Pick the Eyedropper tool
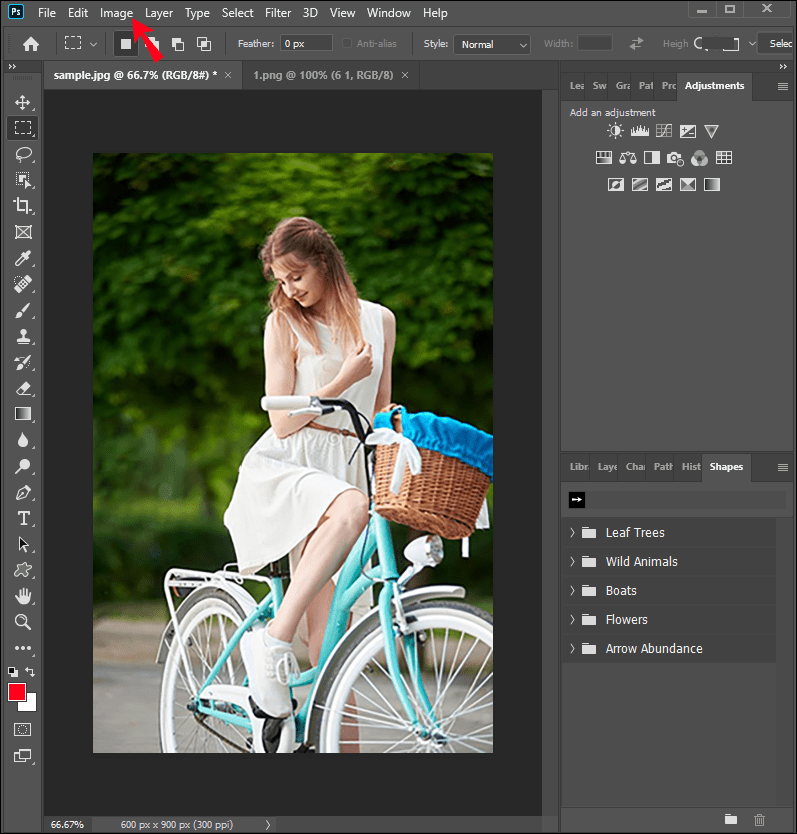Image resolution: width=797 pixels, height=834 pixels. click(23, 259)
